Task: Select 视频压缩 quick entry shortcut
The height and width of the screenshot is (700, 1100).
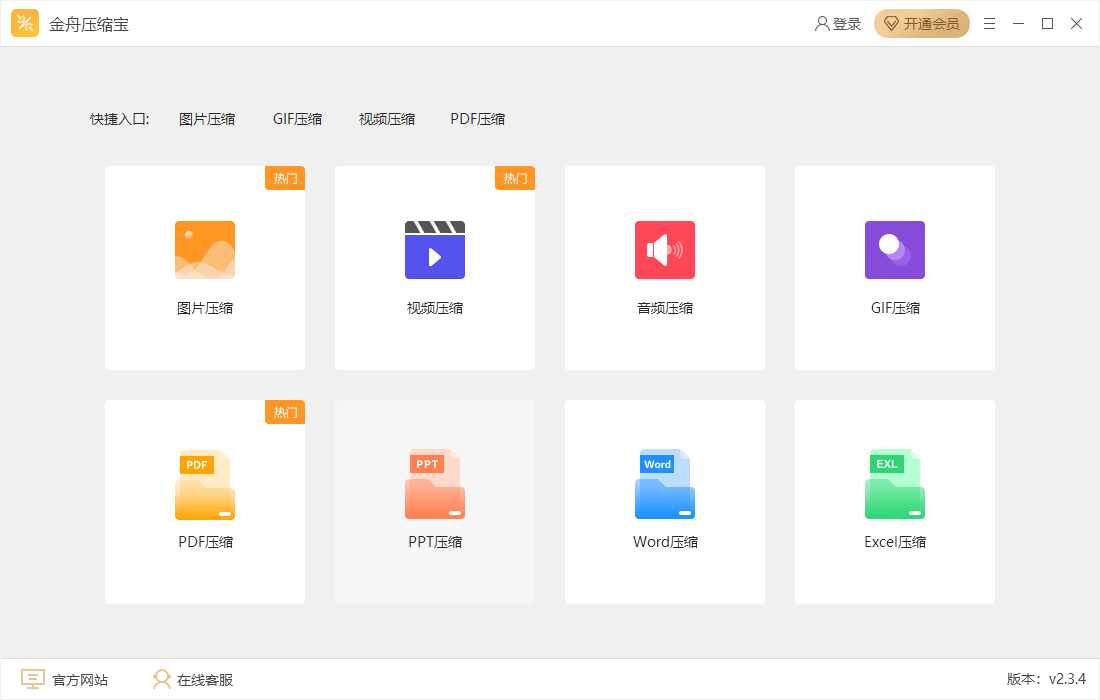Action: [386, 118]
